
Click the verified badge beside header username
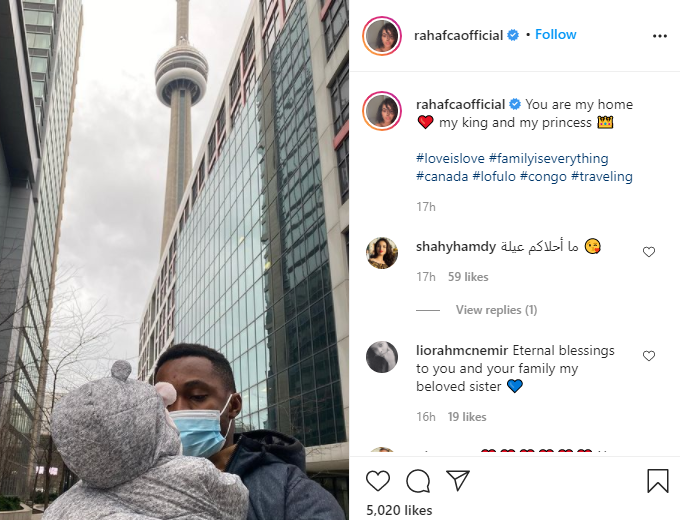coord(513,35)
